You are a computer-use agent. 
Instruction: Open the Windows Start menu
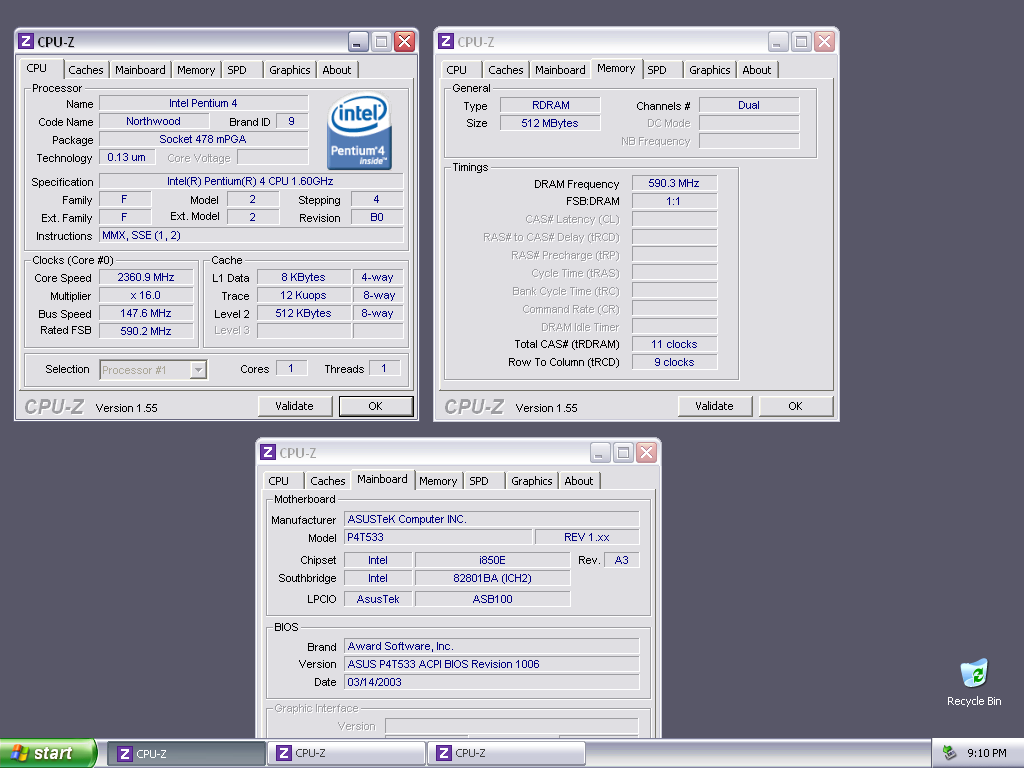[48, 753]
